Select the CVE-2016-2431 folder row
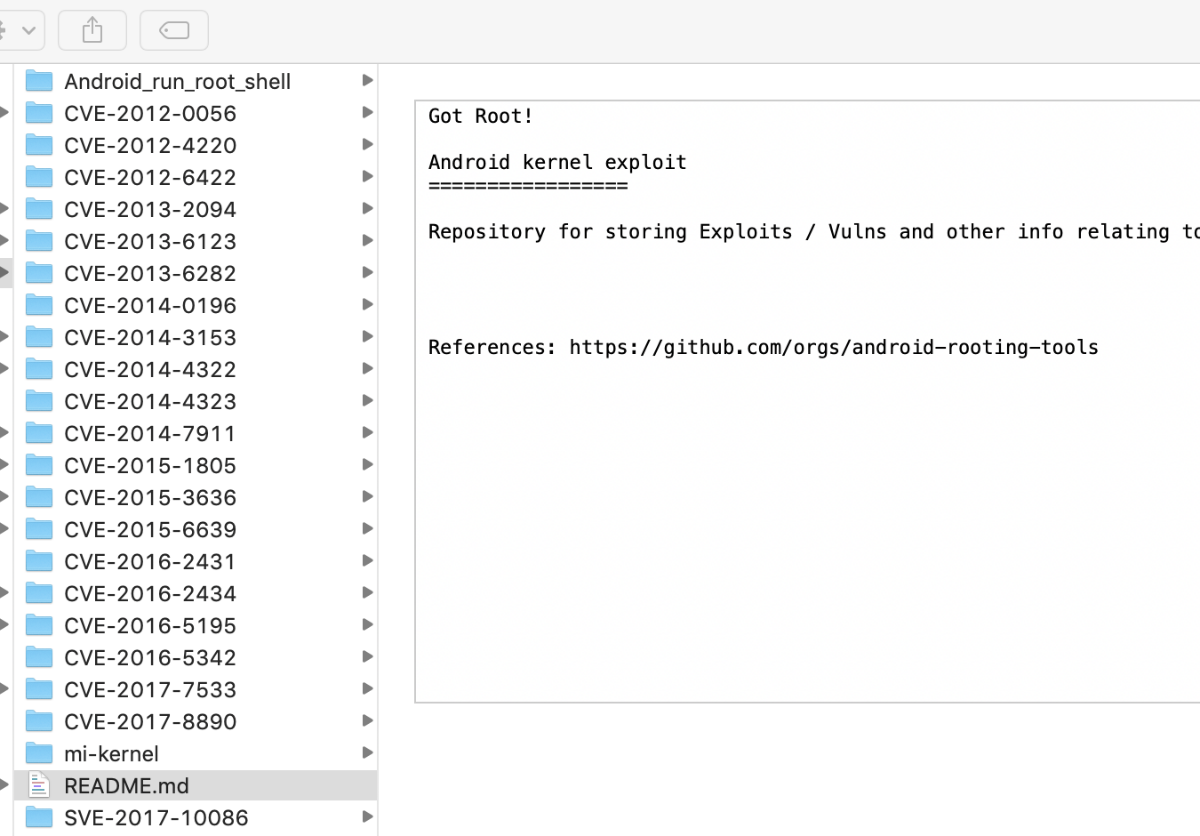The height and width of the screenshot is (836, 1200). [150, 561]
